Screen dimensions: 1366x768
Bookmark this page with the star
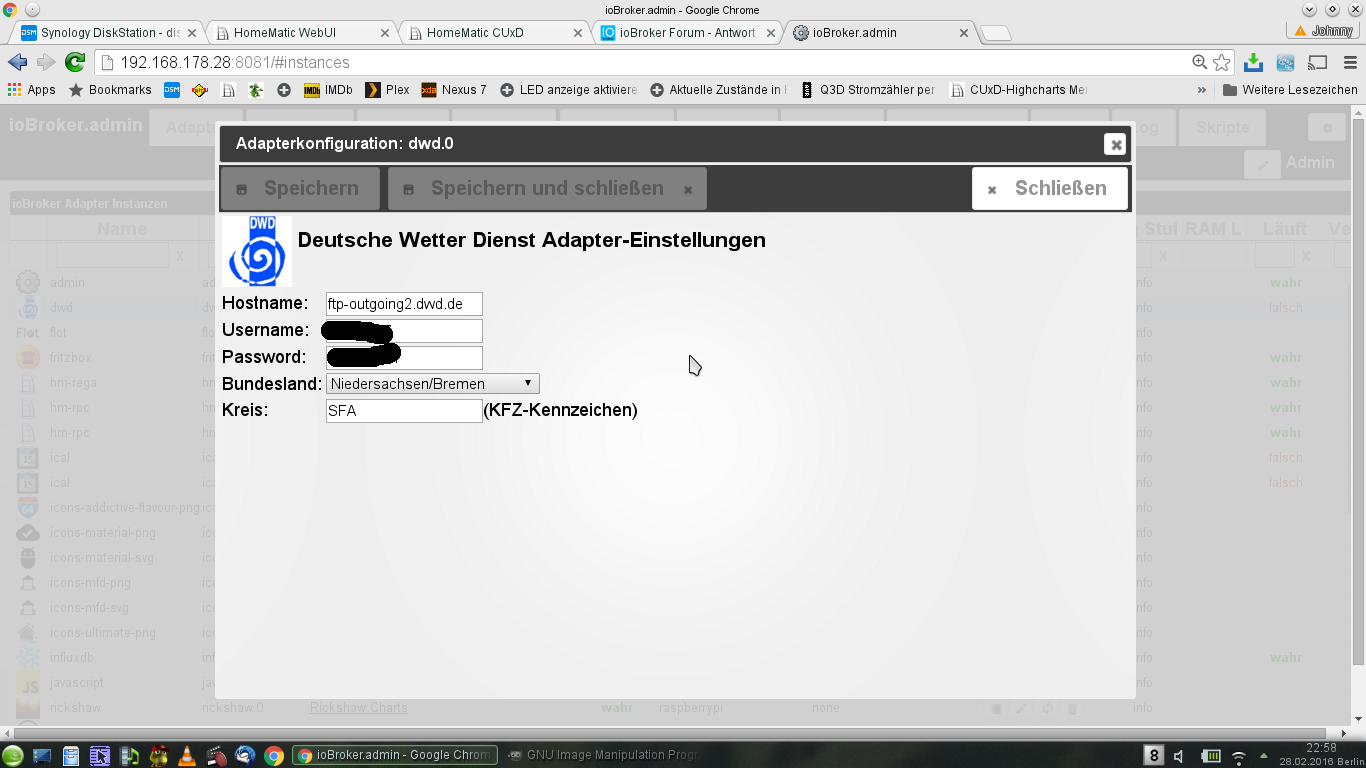1222,62
